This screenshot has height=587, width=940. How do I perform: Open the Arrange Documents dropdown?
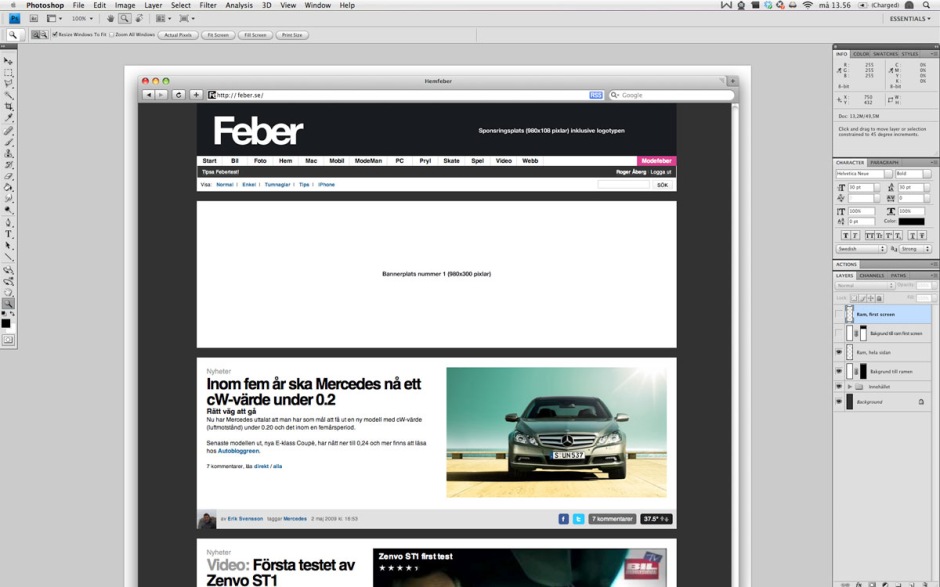point(163,19)
